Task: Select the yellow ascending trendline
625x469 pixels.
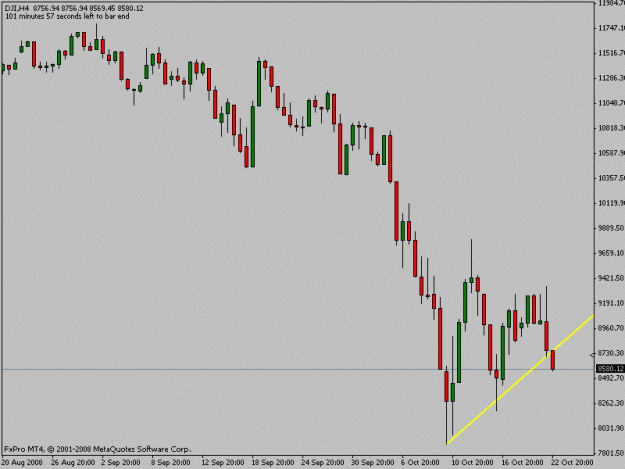Action: tap(520, 379)
